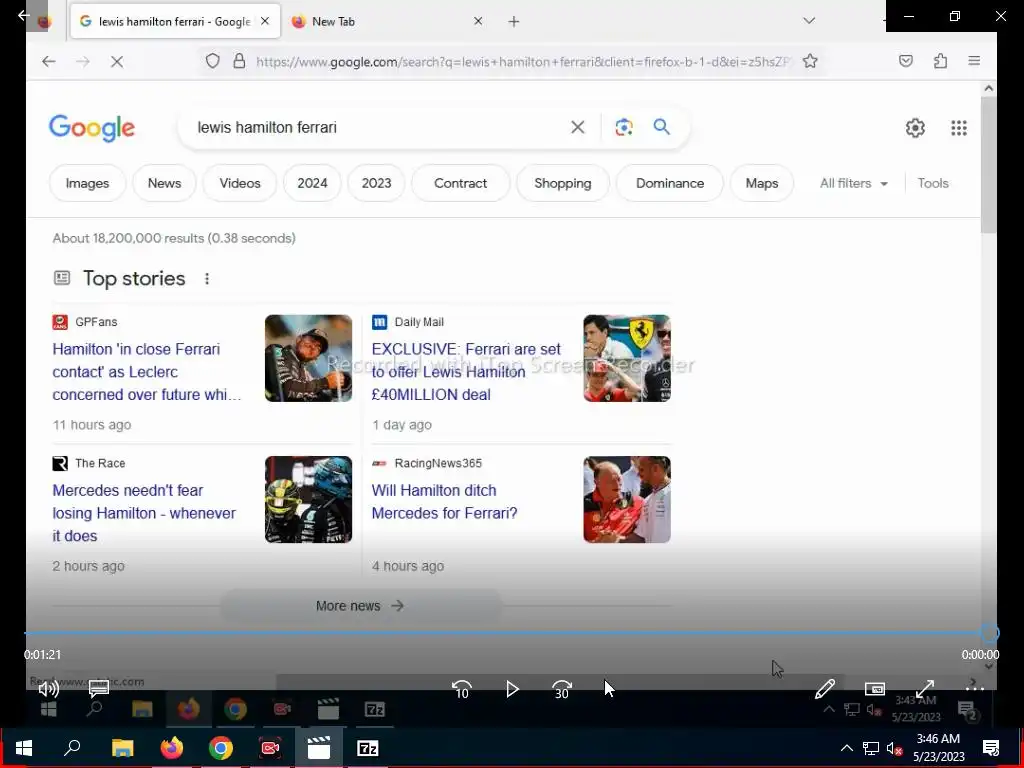Image resolution: width=1024 pixels, height=768 pixels.
Task: Open the Firefox hamburger menu
Action: (974, 61)
